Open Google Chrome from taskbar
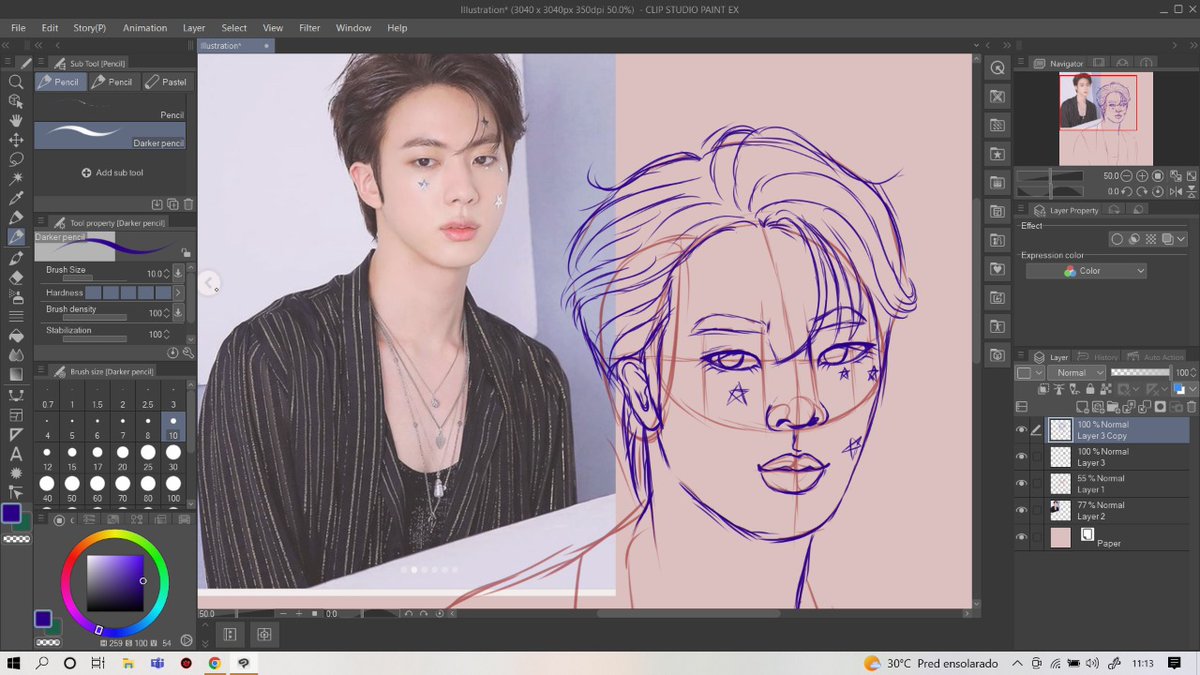 214,663
